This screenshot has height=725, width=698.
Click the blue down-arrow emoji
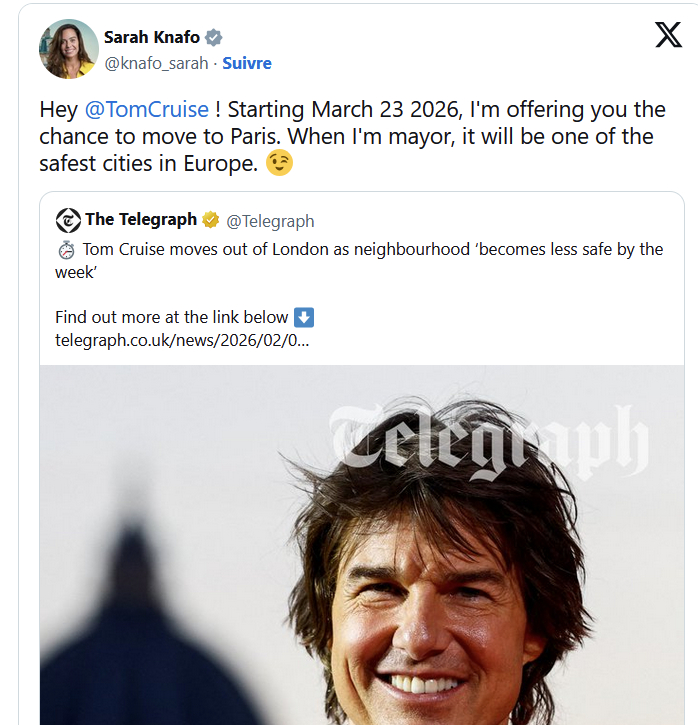tap(304, 317)
